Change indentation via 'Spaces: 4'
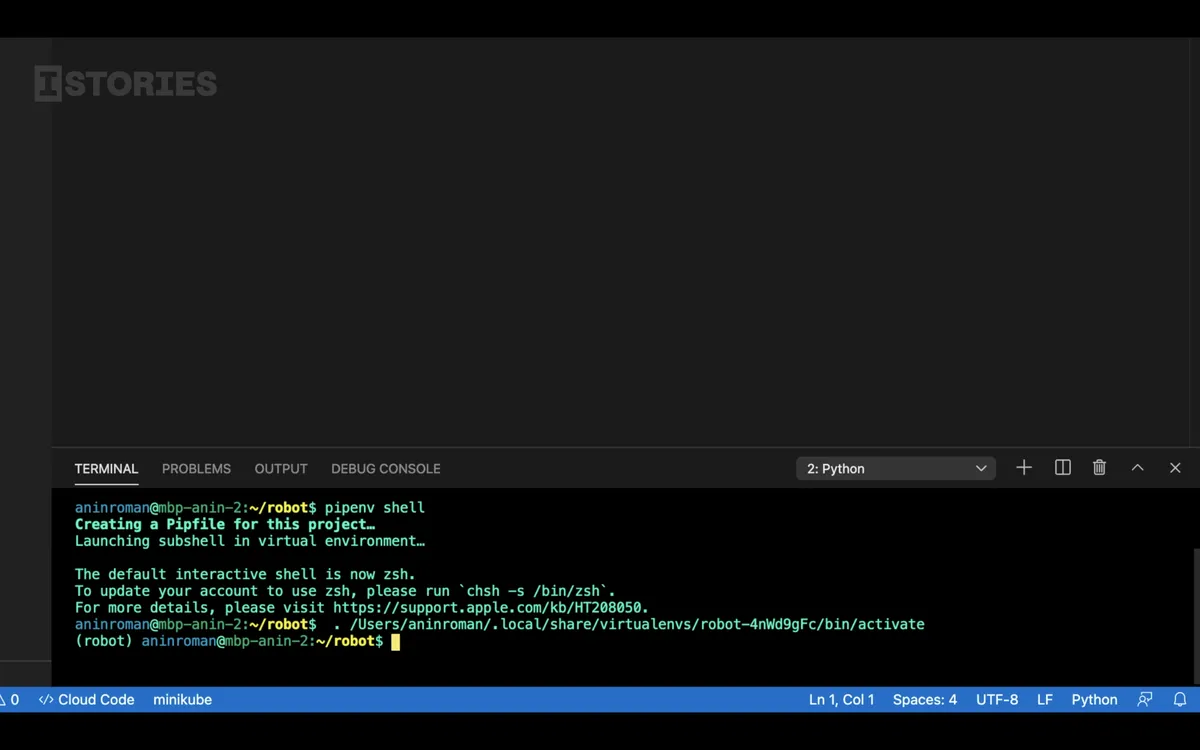The width and height of the screenshot is (1200, 750). click(x=924, y=700)
